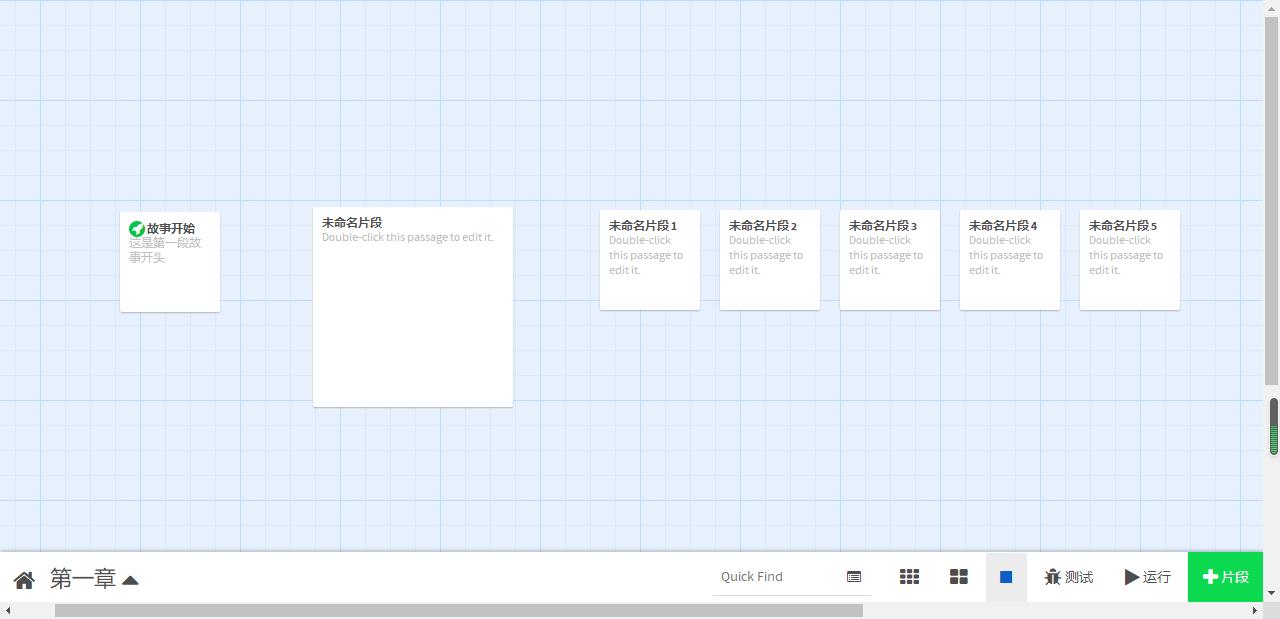Switch to smallest passage icons zoom view
The width and height of the screenshot is (1280, 619).
909,577
